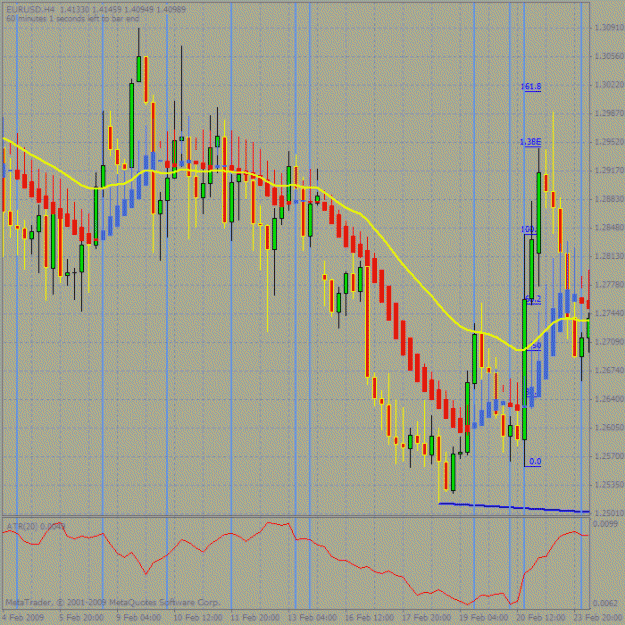Image resolution: width=625 pixels, height=625 pixels.
Task: Click the 1.27780 price axis label
Action: 609,285
